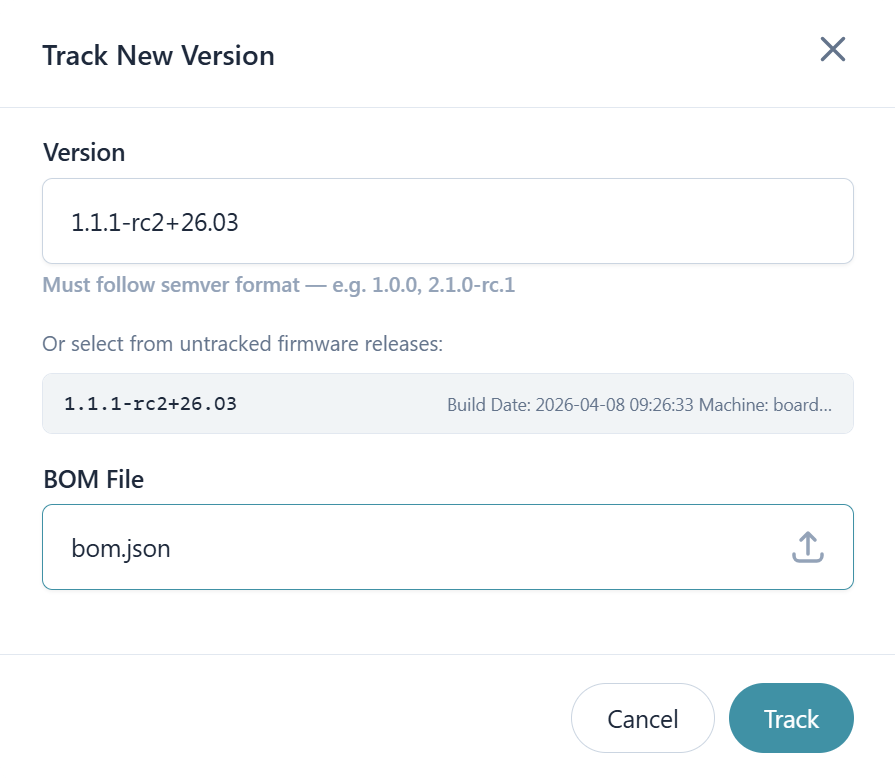Click typed version text 1.1.1-rc2+26.03 in input
Viewport: 895px width, 781px height.
[x=154, y=222]
